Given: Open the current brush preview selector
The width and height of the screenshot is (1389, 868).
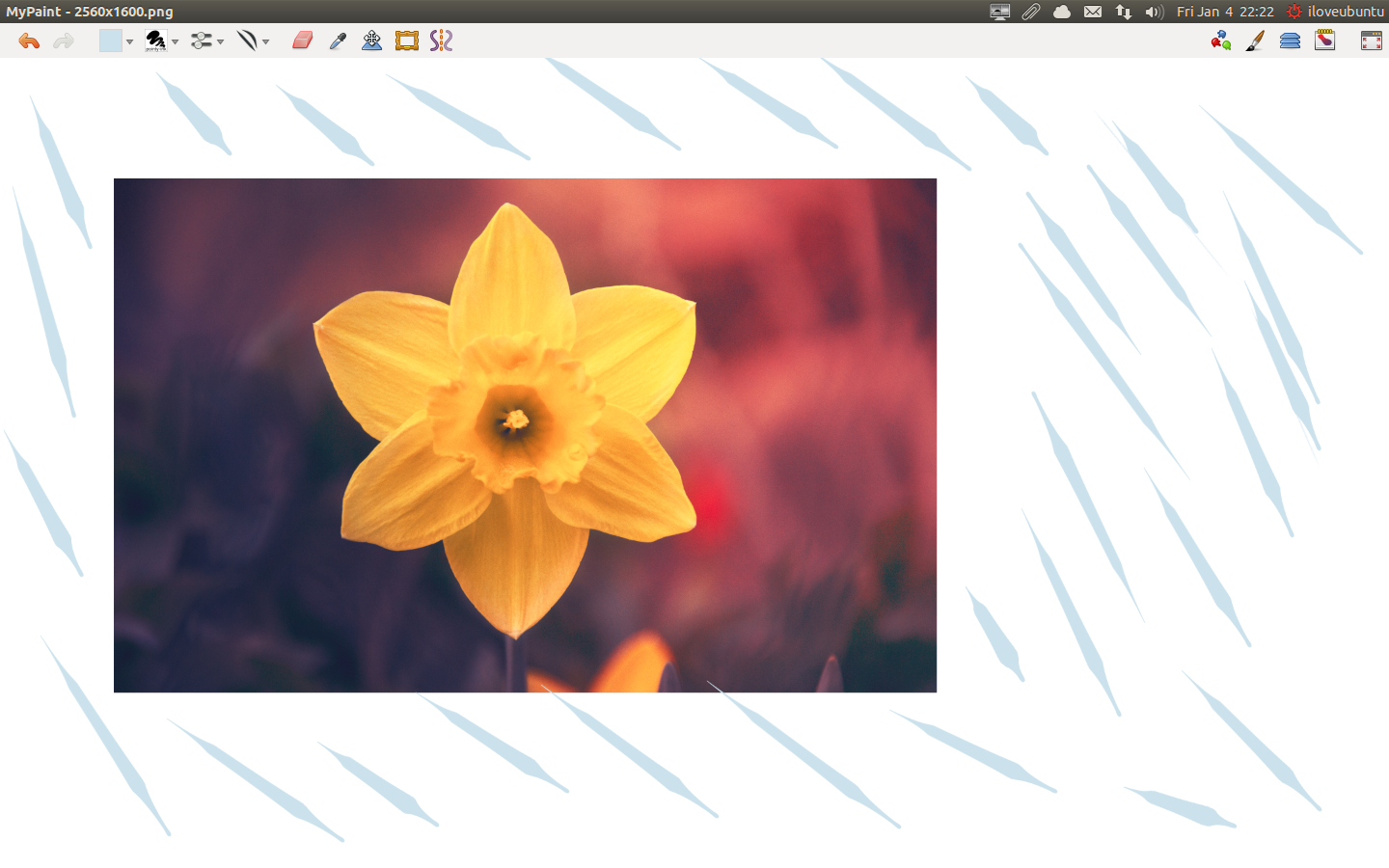Looking at the screenshot, I should [155, 41].
